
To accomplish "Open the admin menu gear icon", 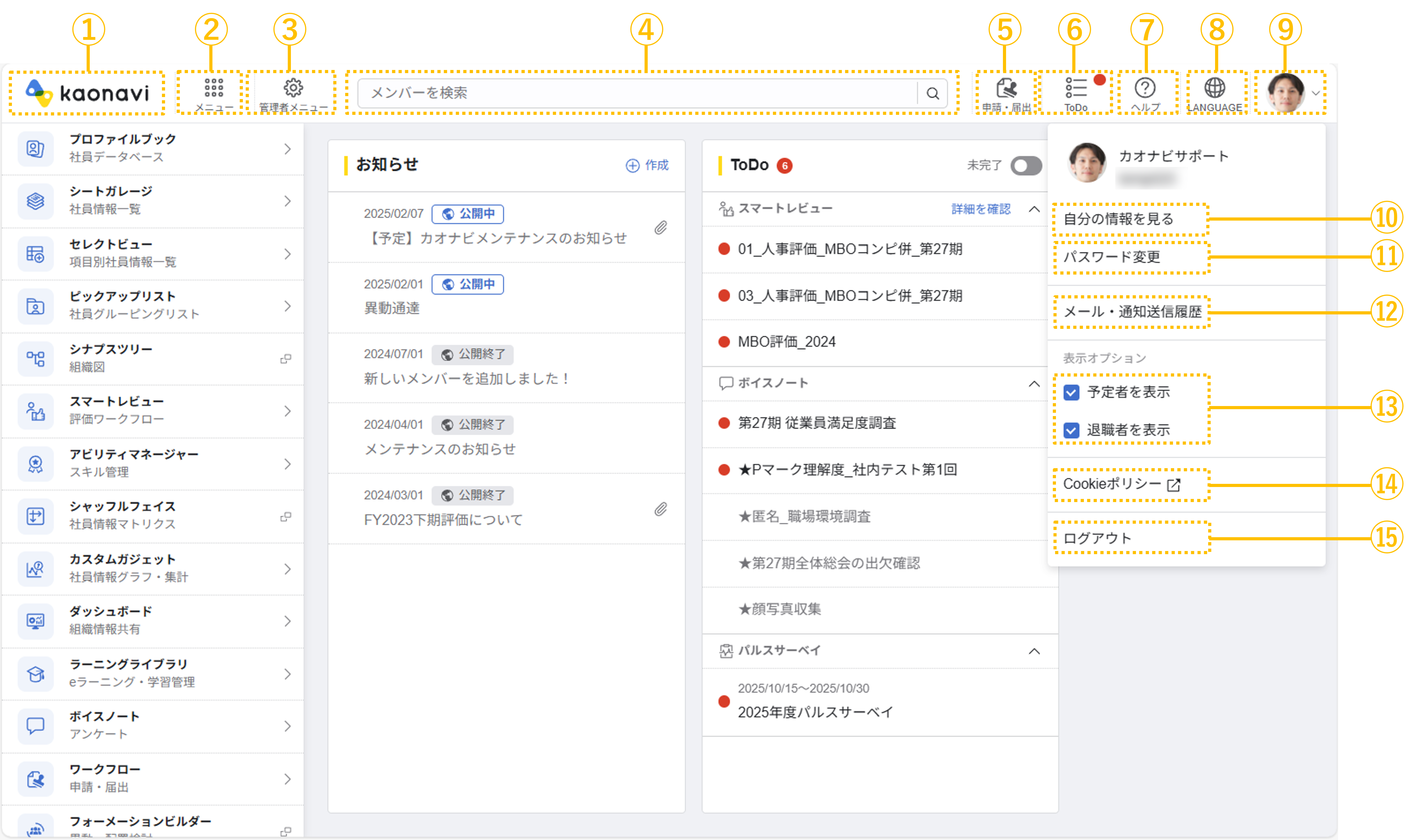I will 292,88.
